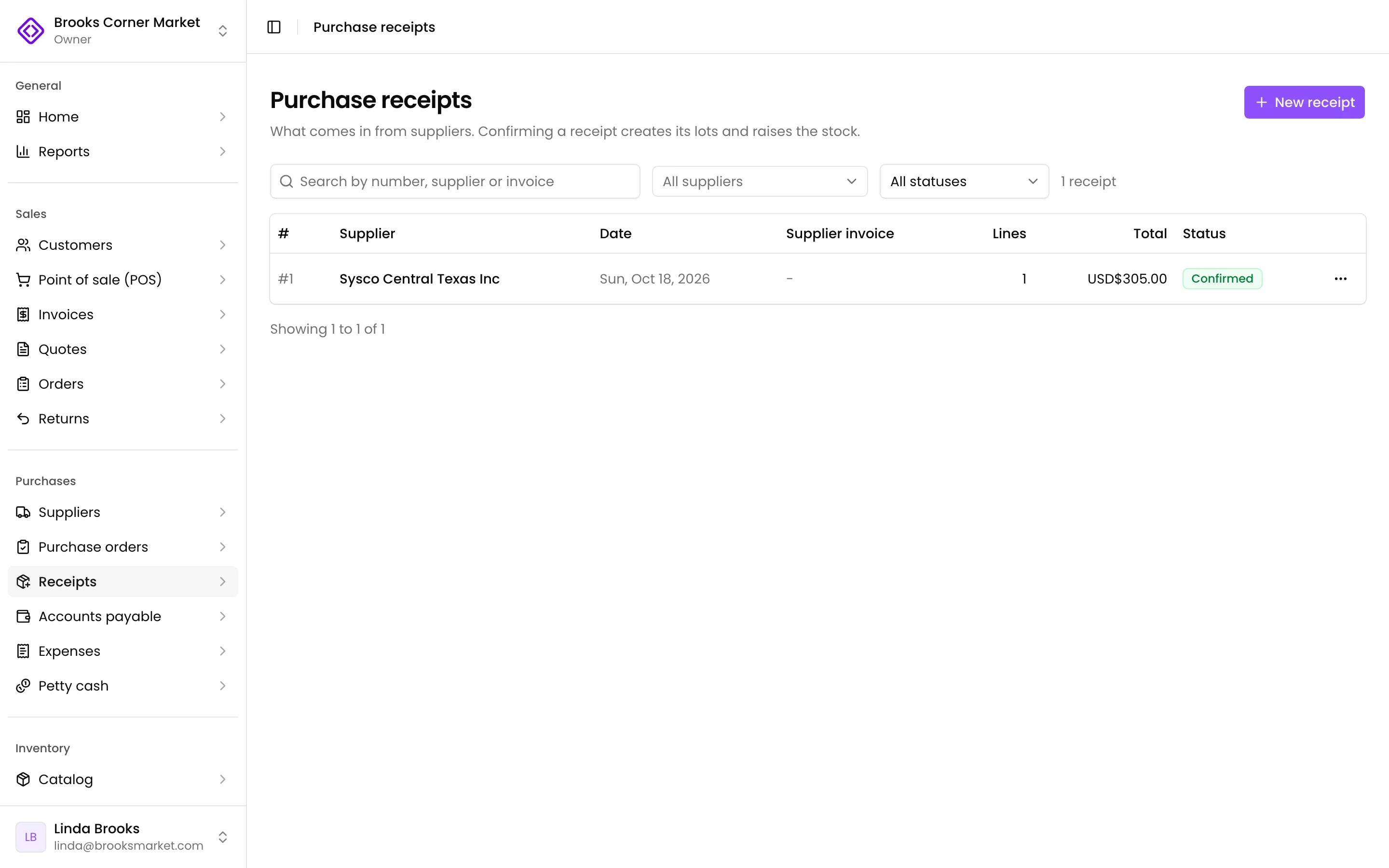
Task: Open the Catalog inventory page
Action: 123,780
